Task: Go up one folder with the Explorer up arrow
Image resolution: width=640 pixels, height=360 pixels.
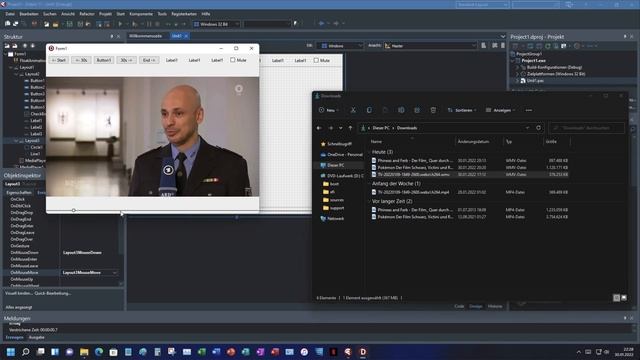Action: 350,128
